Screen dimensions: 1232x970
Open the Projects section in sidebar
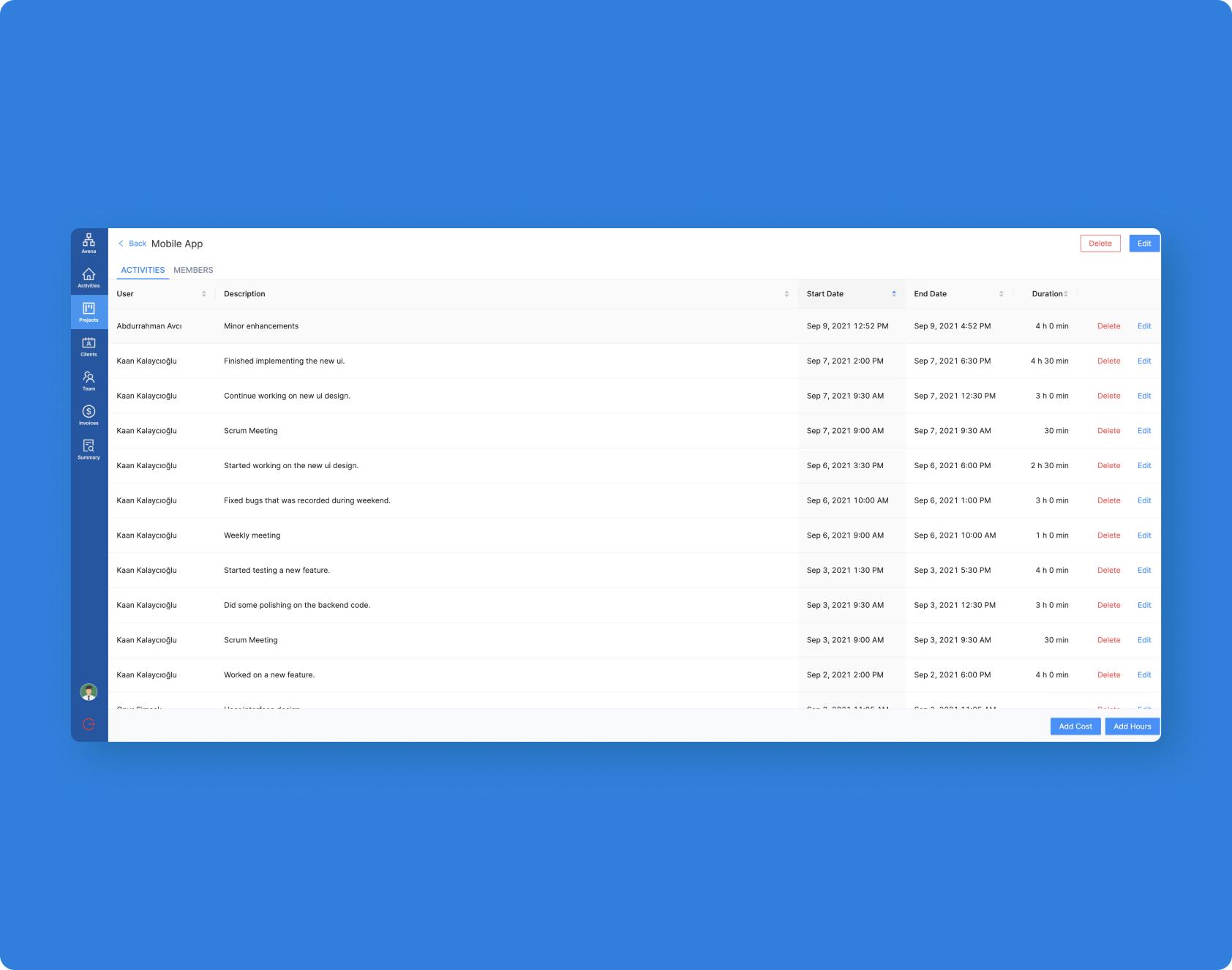click(x=89, y=312)
